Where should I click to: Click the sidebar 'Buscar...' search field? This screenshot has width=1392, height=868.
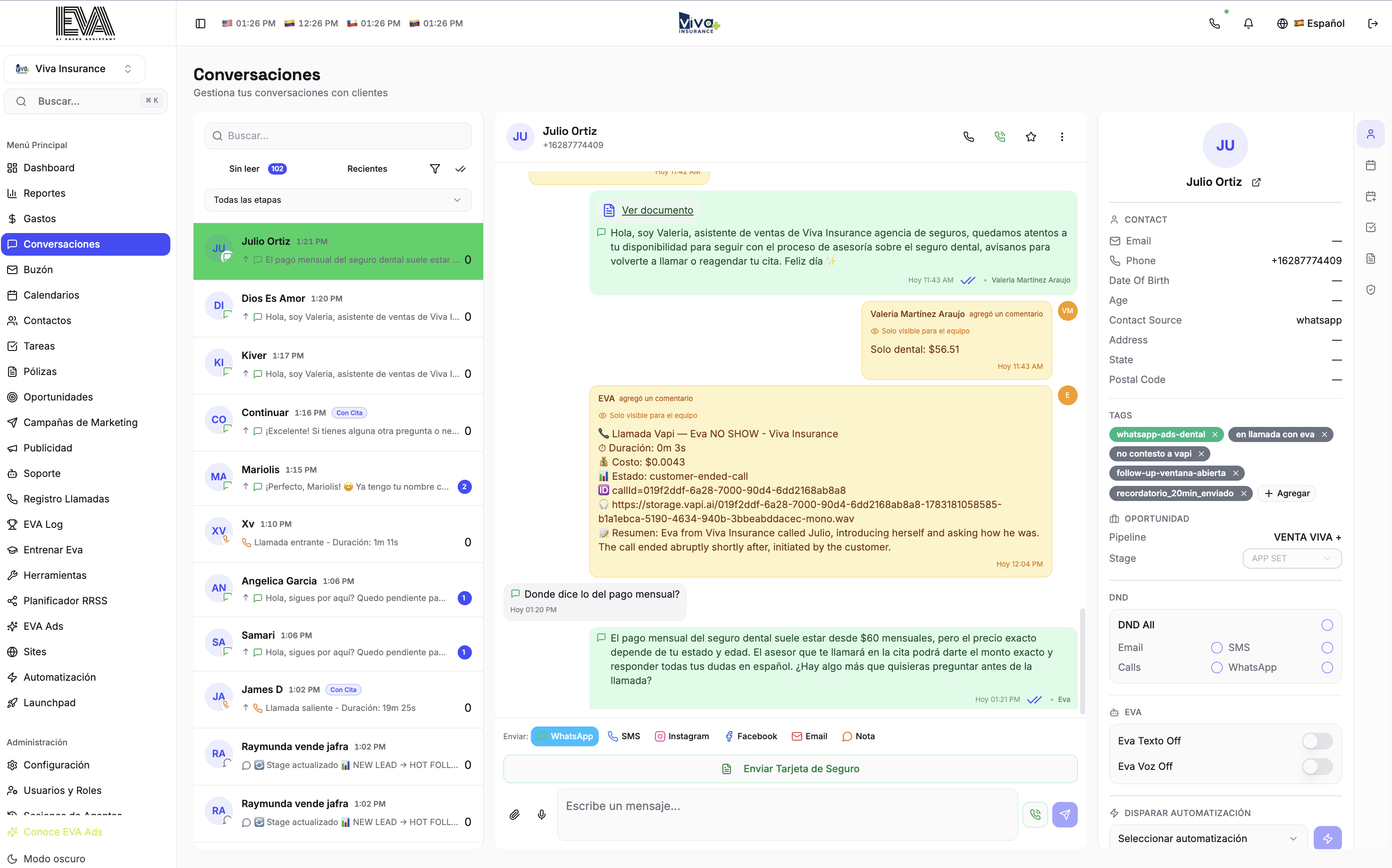(x=85, y=101)
